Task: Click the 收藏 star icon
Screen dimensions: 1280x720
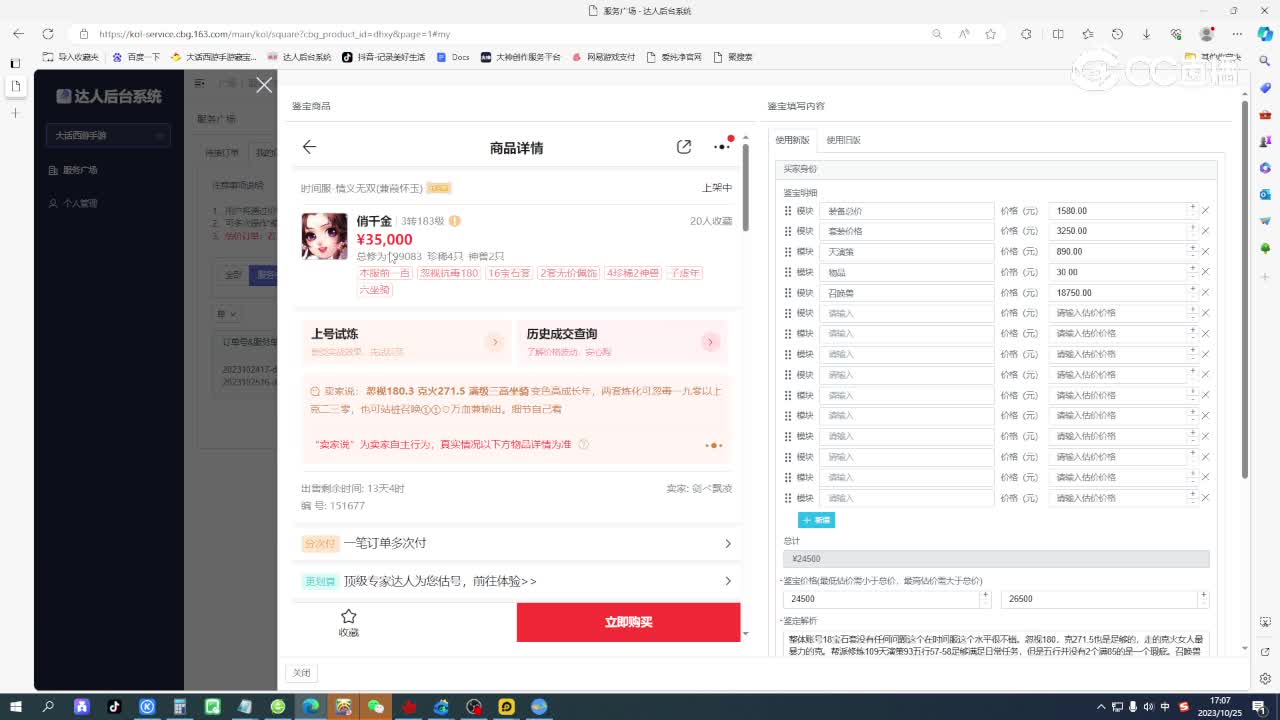Action: point(348,617)
